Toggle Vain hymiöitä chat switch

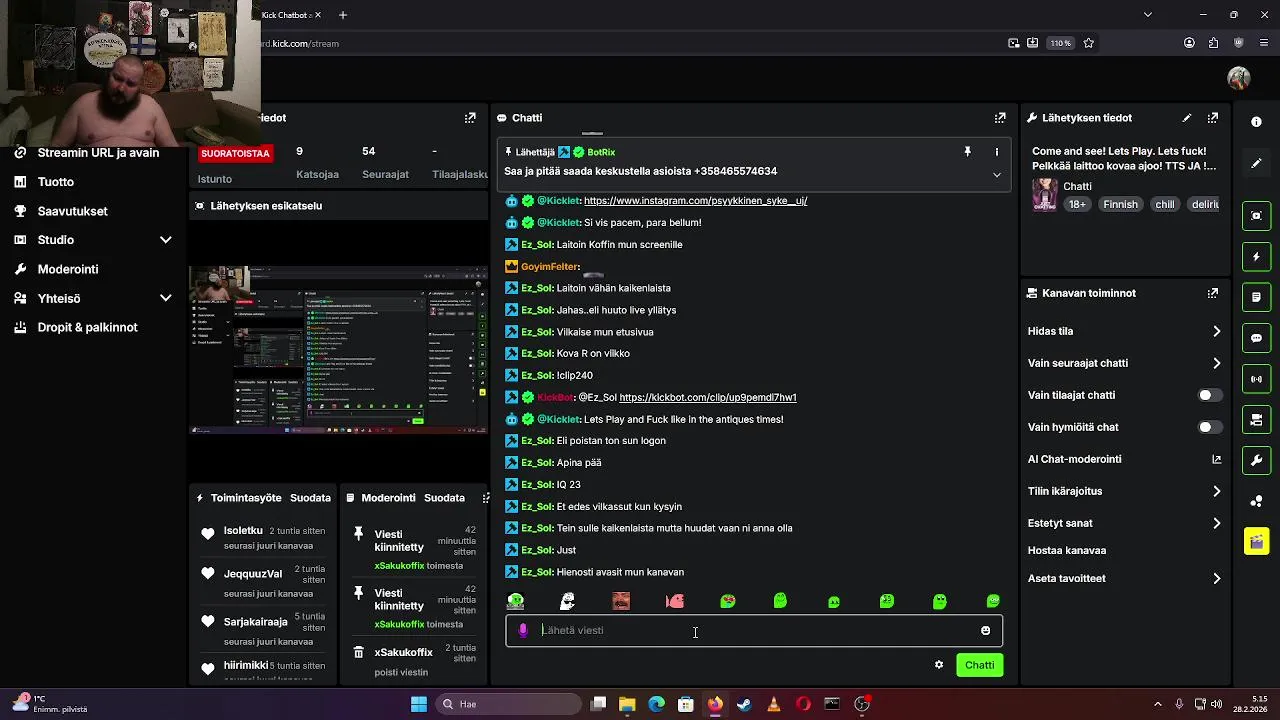pos(1209,427)
